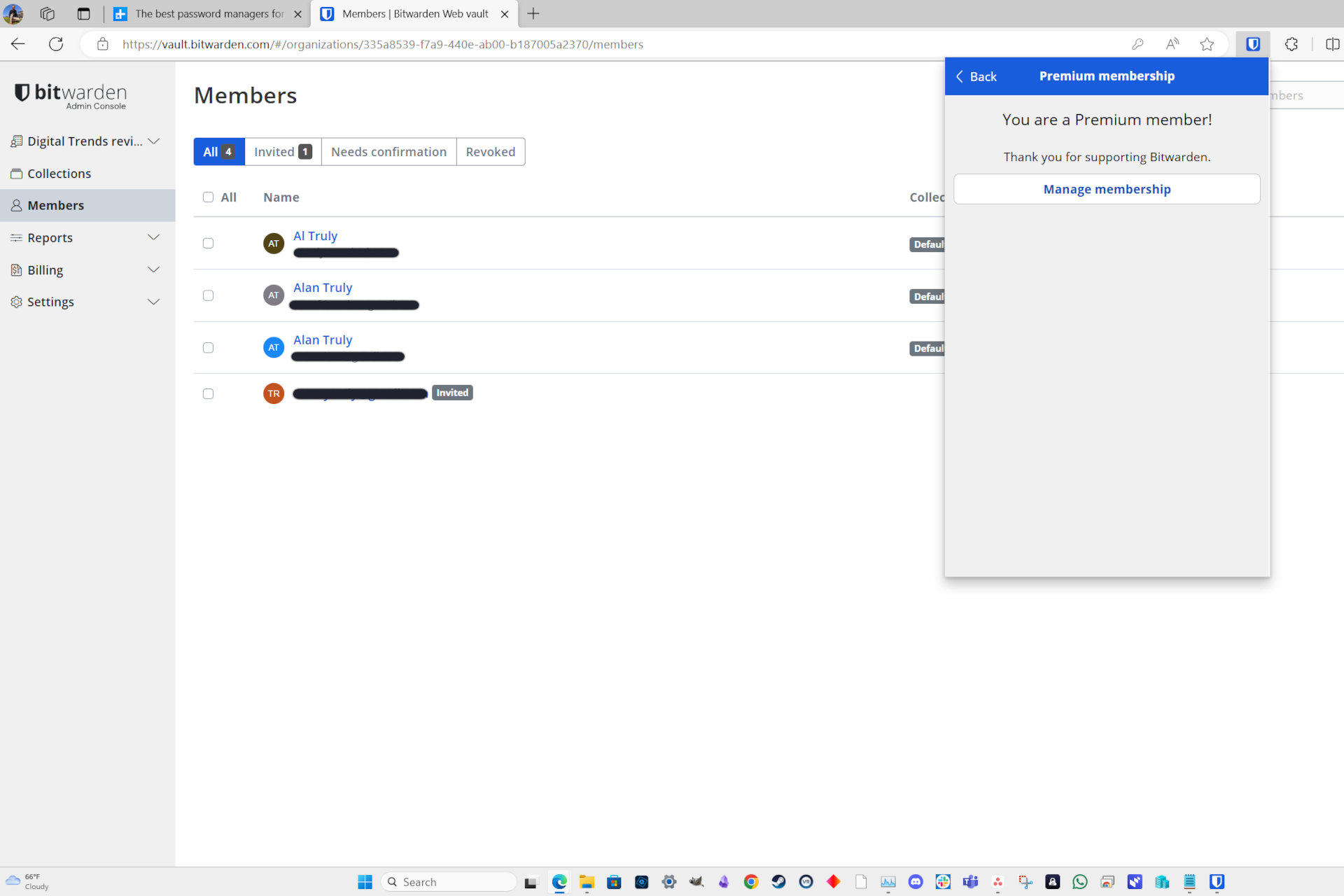Click the Collections icon in sidebar

click(x=17, y=173)
